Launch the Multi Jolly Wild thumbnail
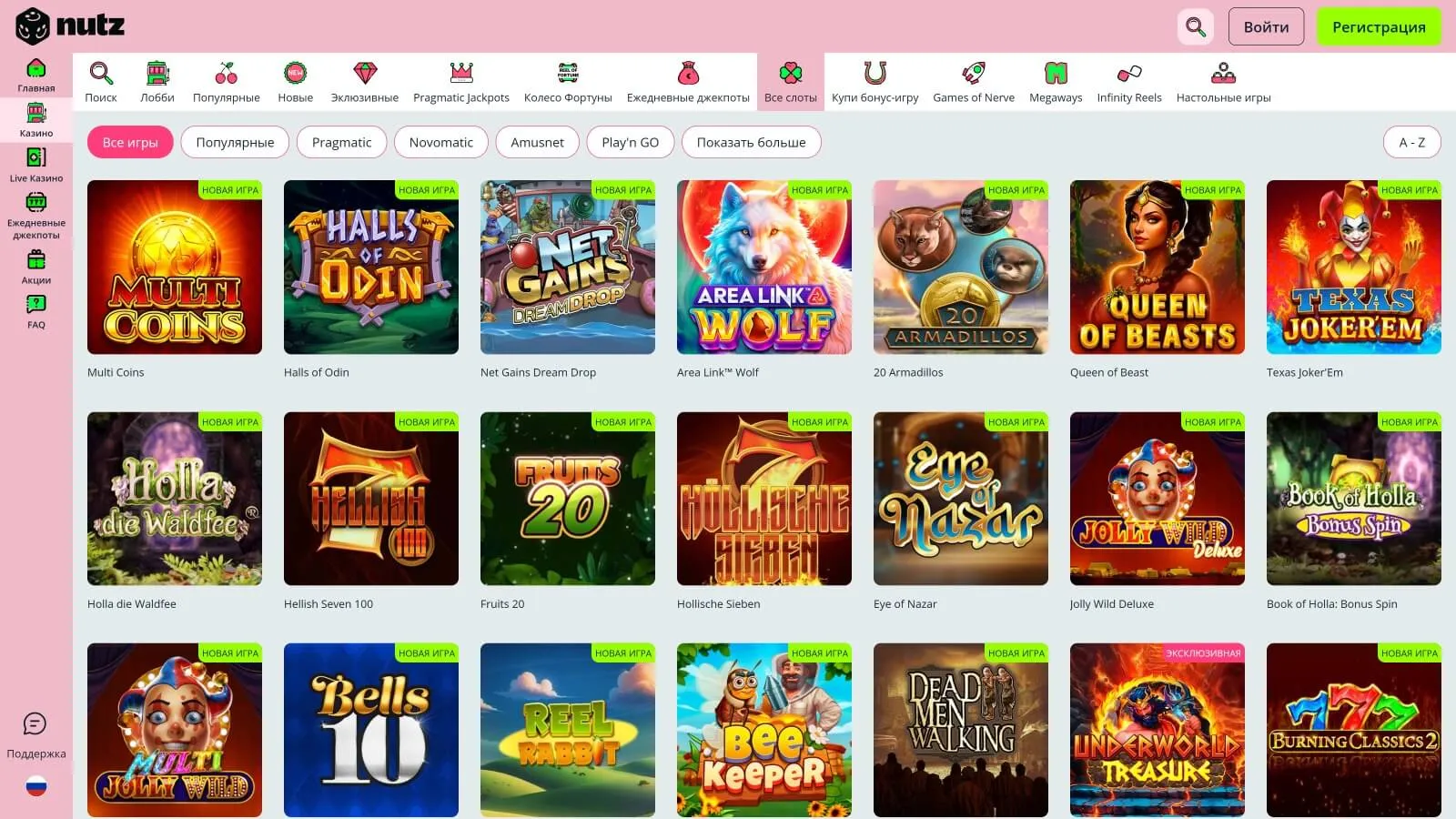Image resolution: width=1456 pixels, height=819 pixels. point(175,730)
